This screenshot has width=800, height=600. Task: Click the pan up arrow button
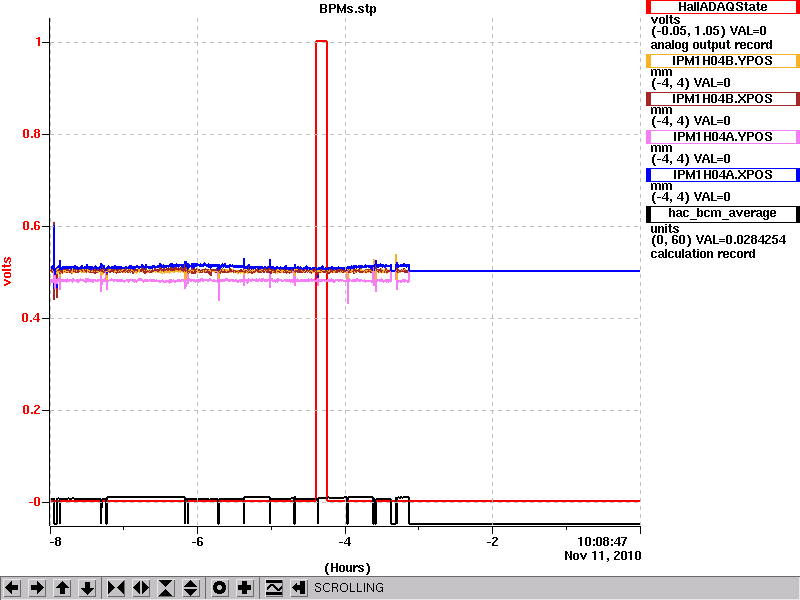(x=62, y=588)
